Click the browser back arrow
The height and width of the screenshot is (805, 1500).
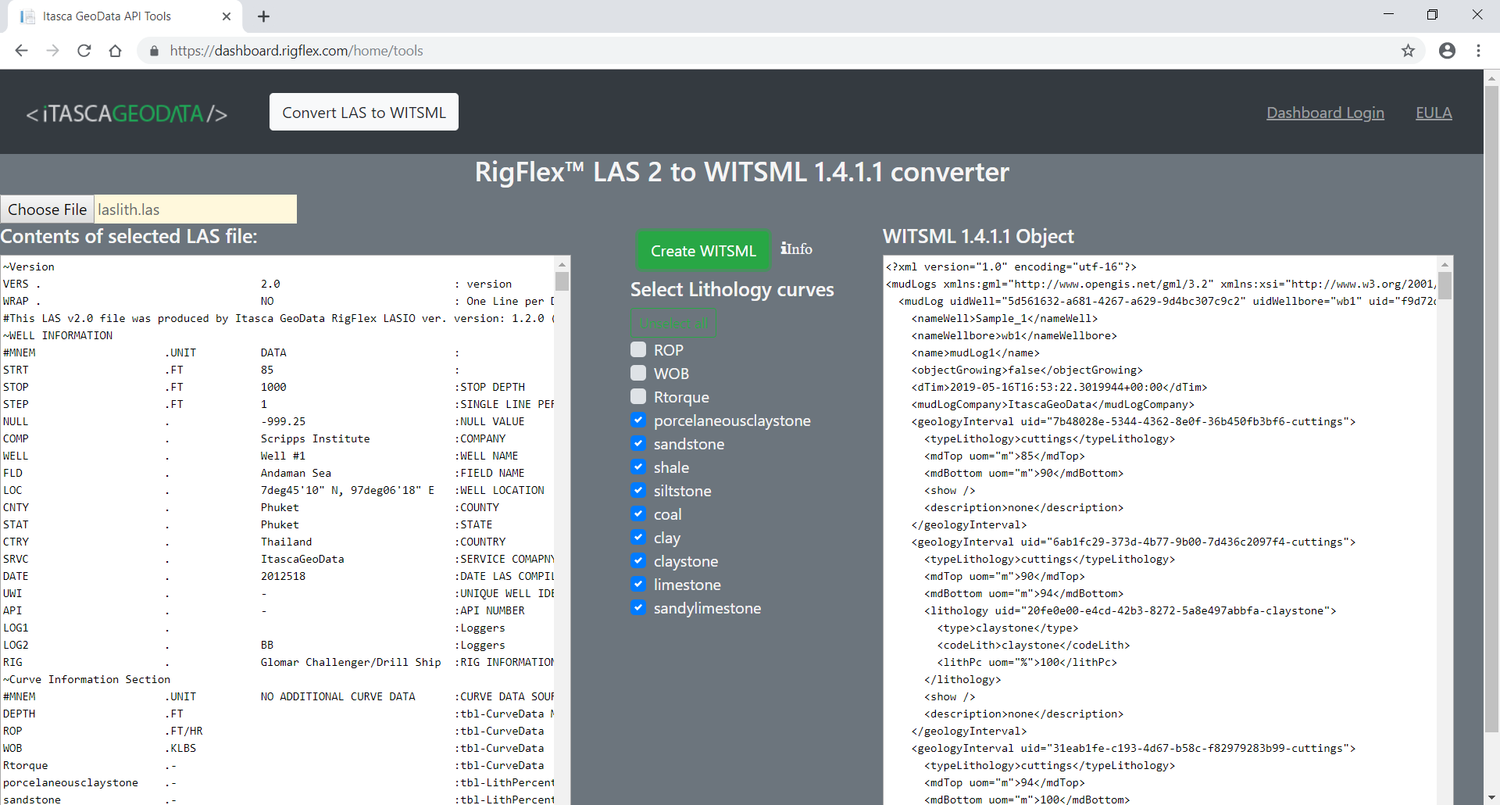(x=22, y=50)
